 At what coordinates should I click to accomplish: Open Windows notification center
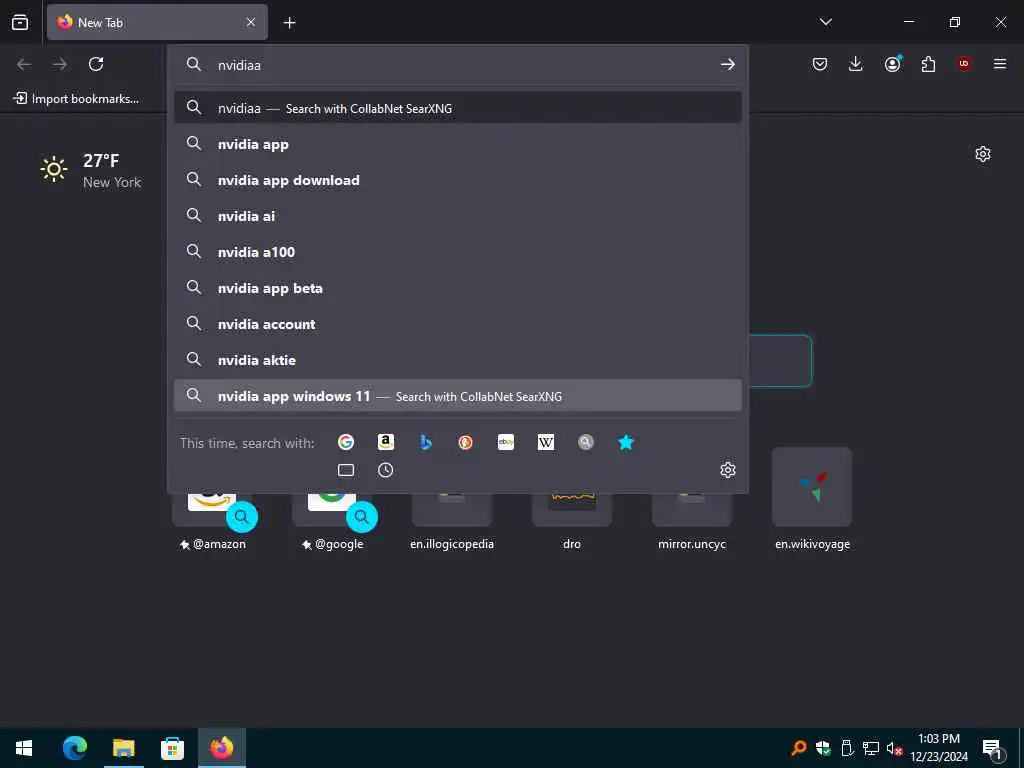(993, 748)
